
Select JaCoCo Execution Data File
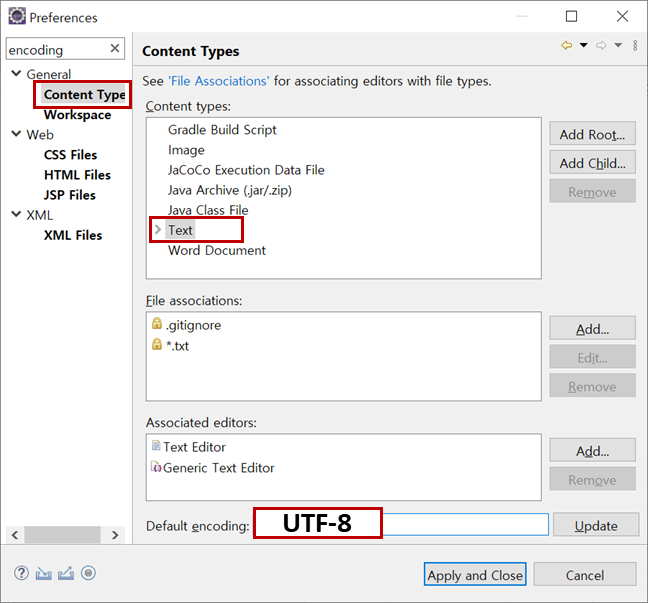click(246, 170)
